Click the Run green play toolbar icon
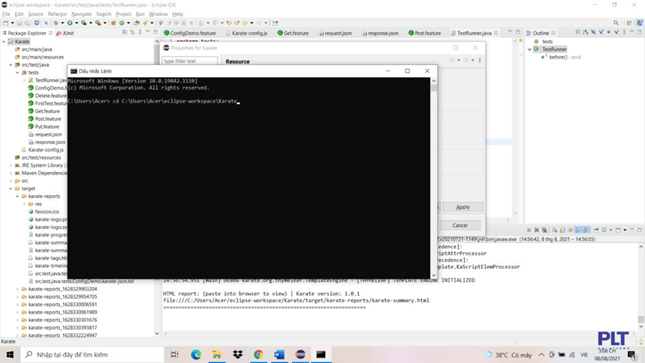Screen dimensions: 645x363 coord(70,23)
